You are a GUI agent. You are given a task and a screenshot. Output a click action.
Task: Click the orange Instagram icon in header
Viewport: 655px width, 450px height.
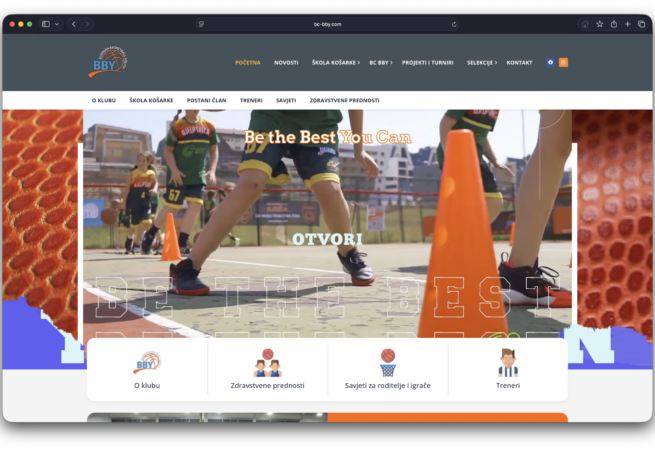click(563, 62)
